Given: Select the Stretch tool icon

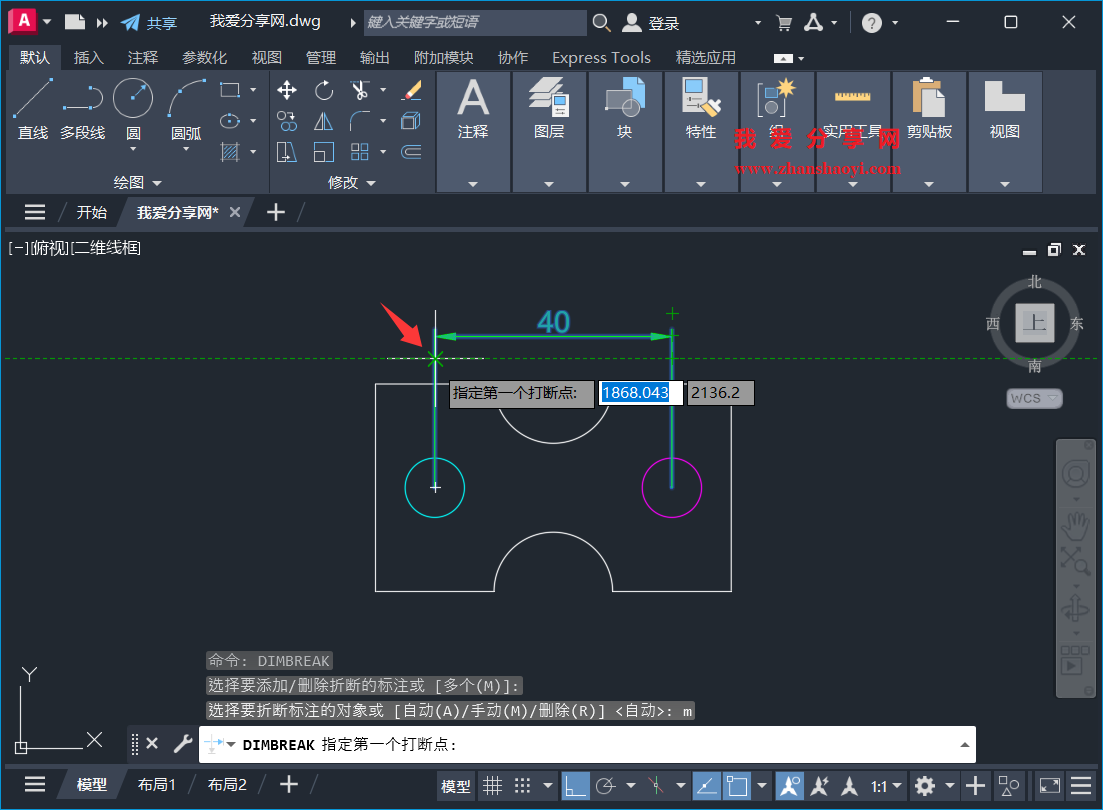Looking at the screenshot, I should coord(287,152).
